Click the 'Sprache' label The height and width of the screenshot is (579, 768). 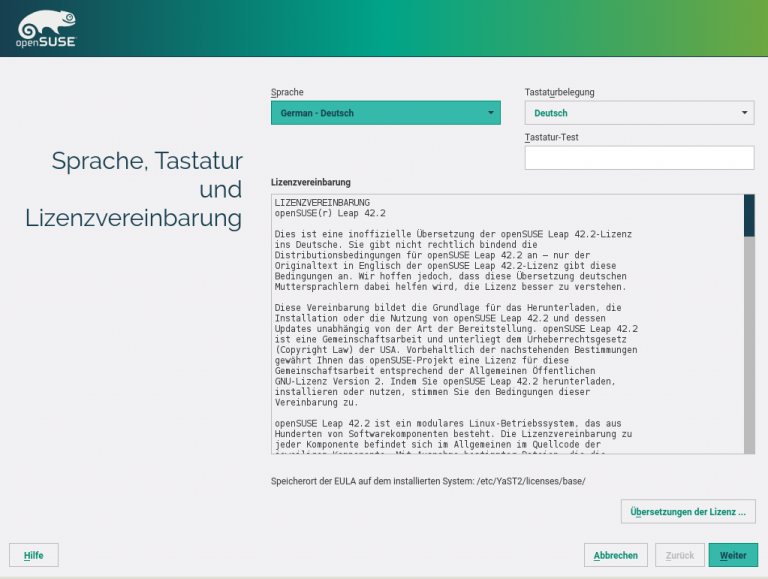[287, 92]
